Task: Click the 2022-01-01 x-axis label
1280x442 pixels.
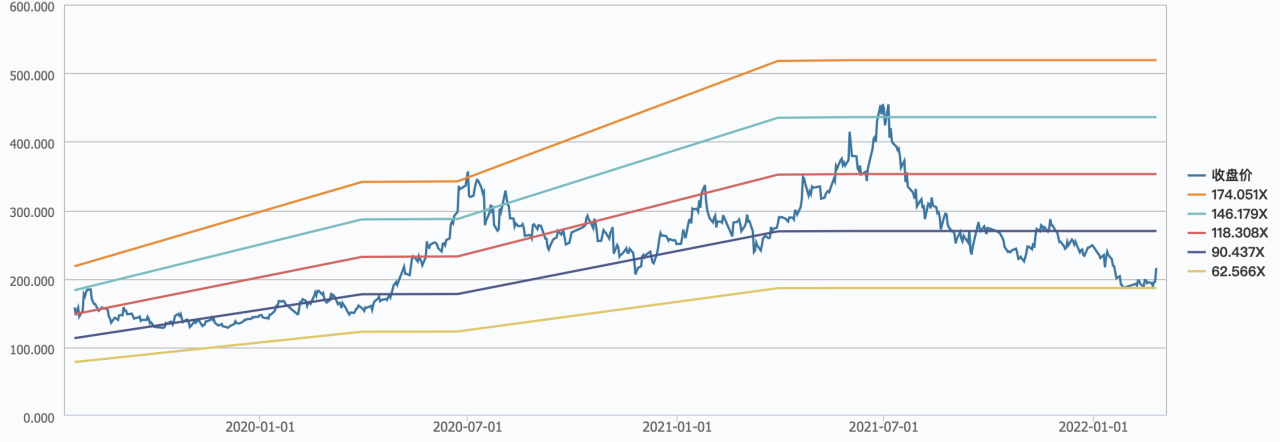Action: point(1093,427)
